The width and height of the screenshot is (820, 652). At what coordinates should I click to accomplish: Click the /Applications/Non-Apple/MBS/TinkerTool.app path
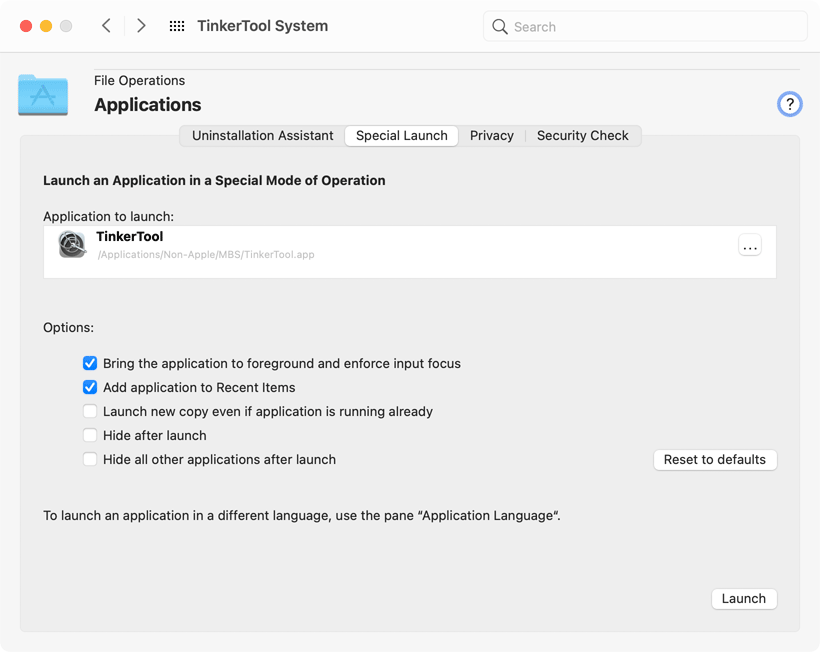pyautogui.click(x=206, y=255)
